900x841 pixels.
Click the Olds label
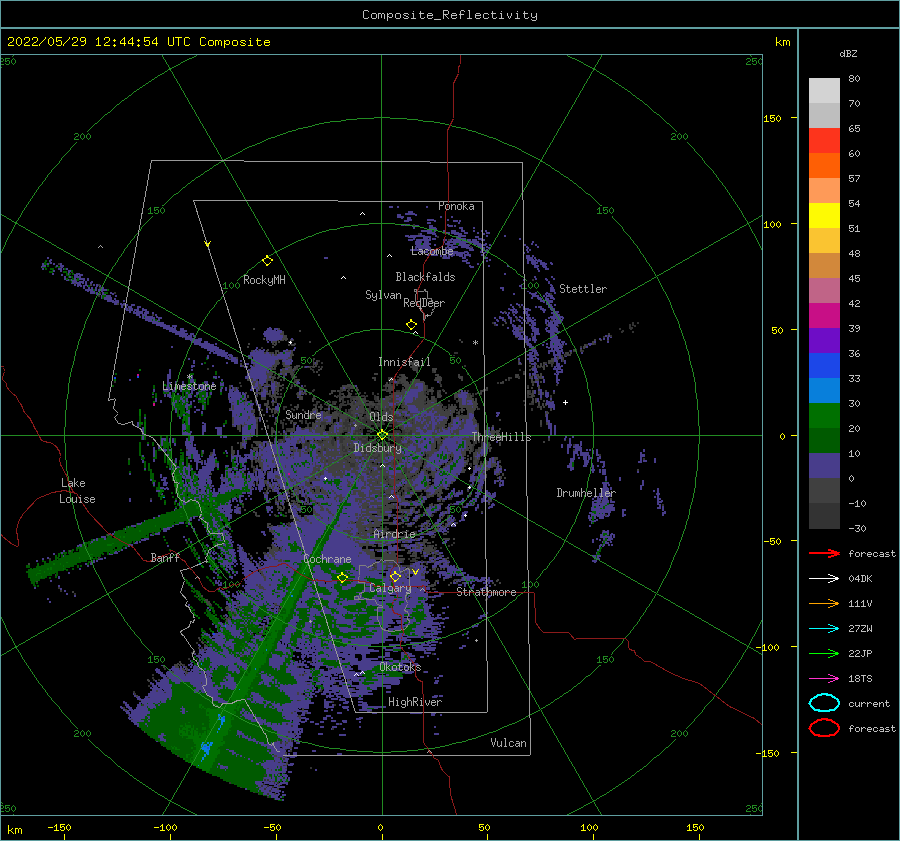click(381, 417)
